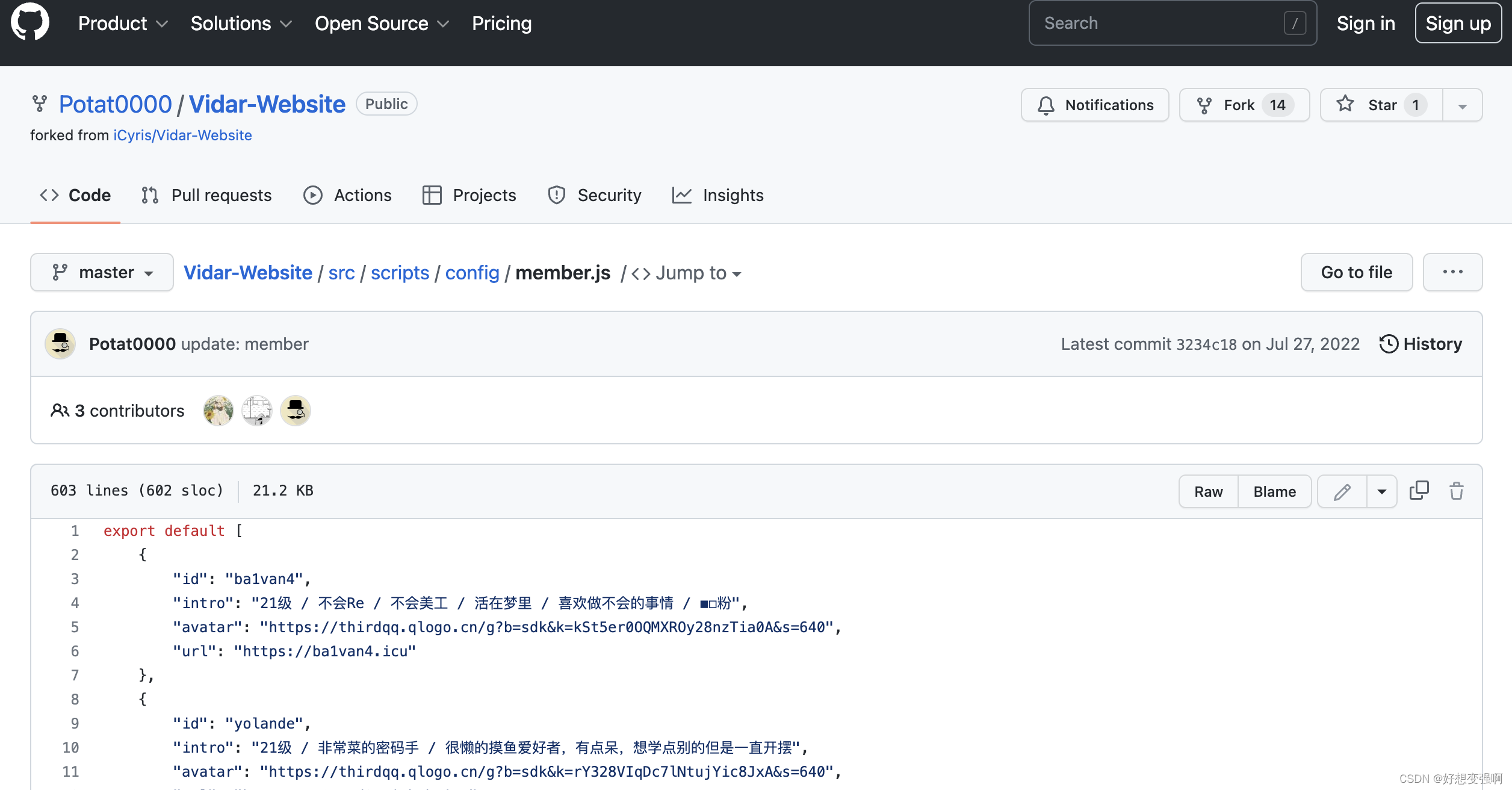
Task: Click the "url": "https://ba1van4.icu" line
Action: pos(294,652)
